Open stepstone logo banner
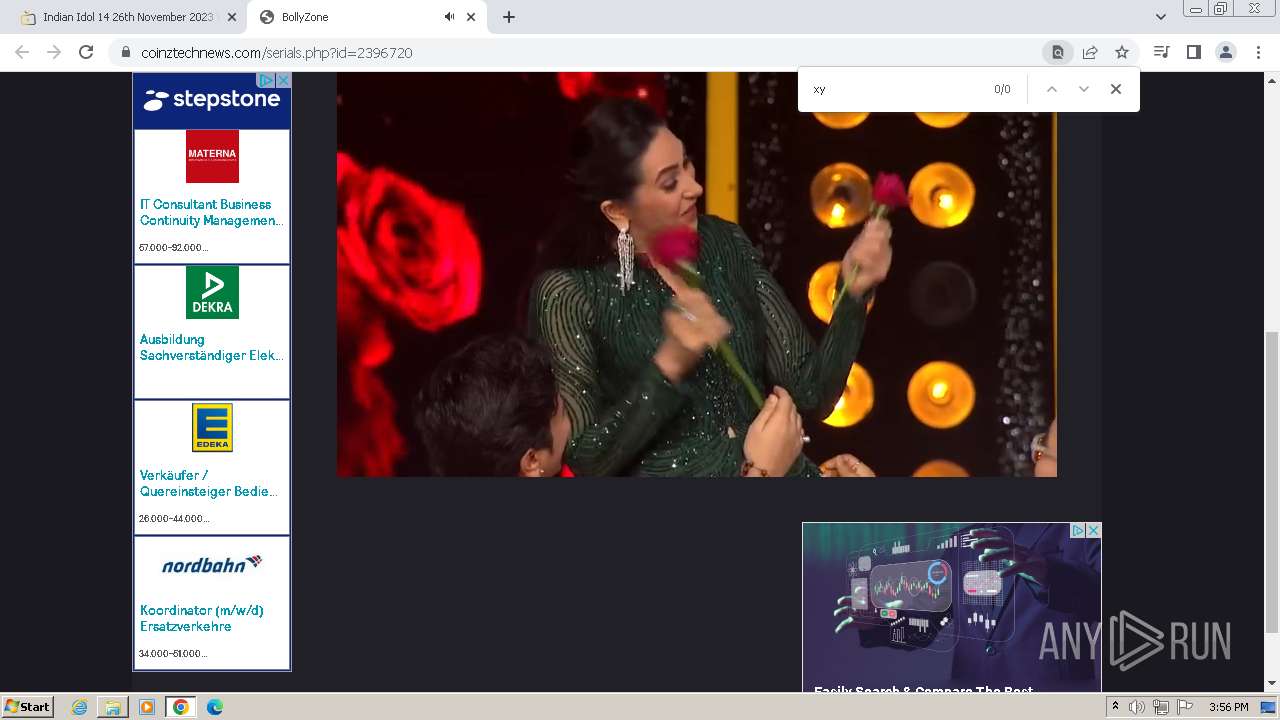1280x720 pixels. pyautogui.click(x=212, y=100)
